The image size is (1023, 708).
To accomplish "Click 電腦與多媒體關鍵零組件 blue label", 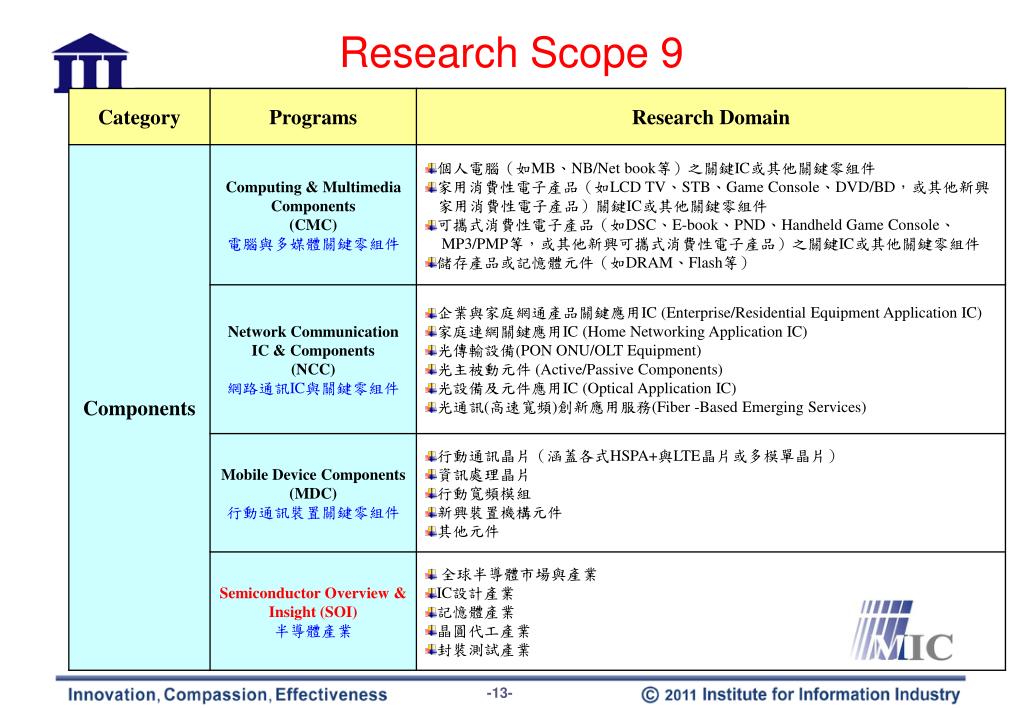I will [313, 244].
